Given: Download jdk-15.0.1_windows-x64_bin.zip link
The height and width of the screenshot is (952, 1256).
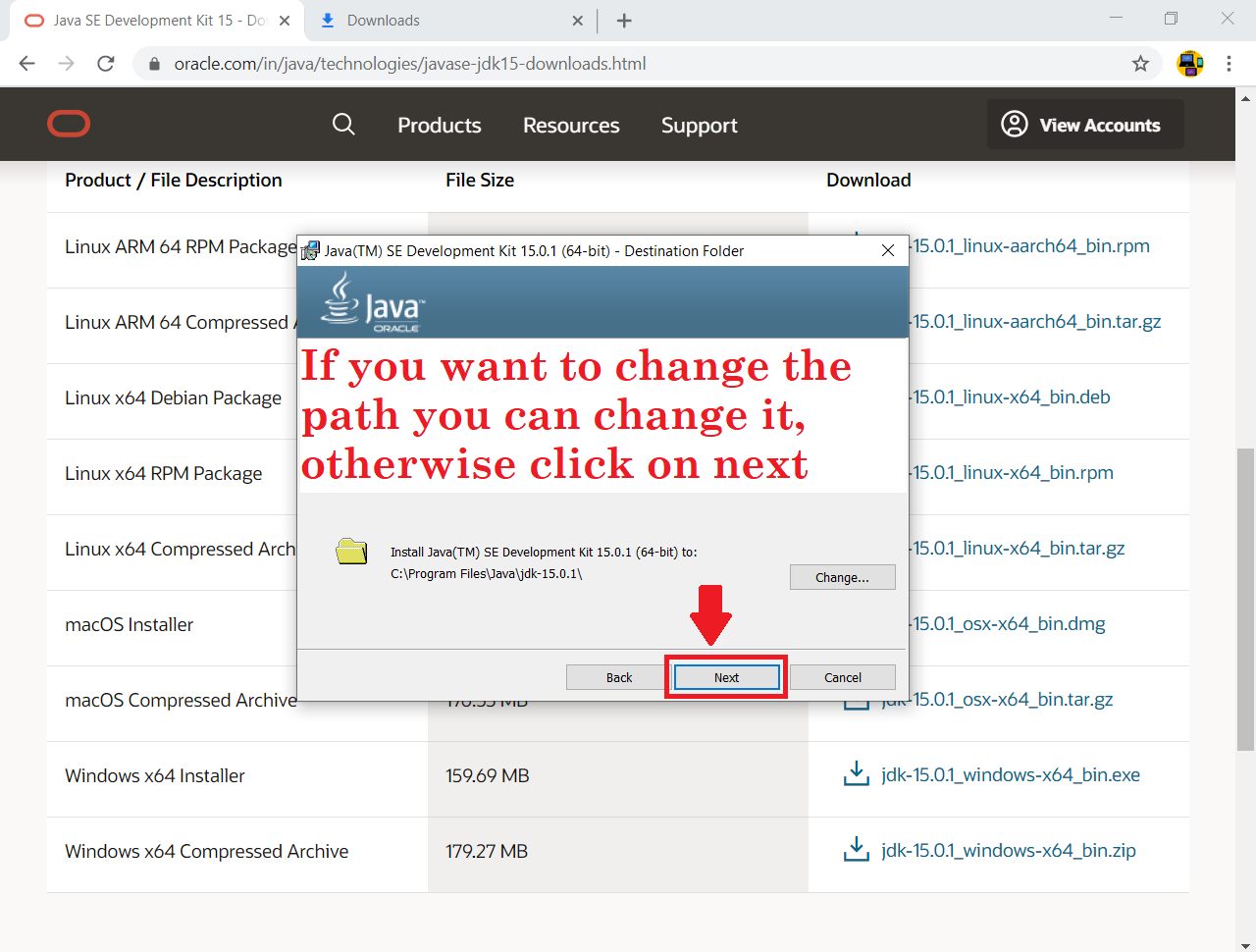Looking at the screenshot, I should point(1009,850).
